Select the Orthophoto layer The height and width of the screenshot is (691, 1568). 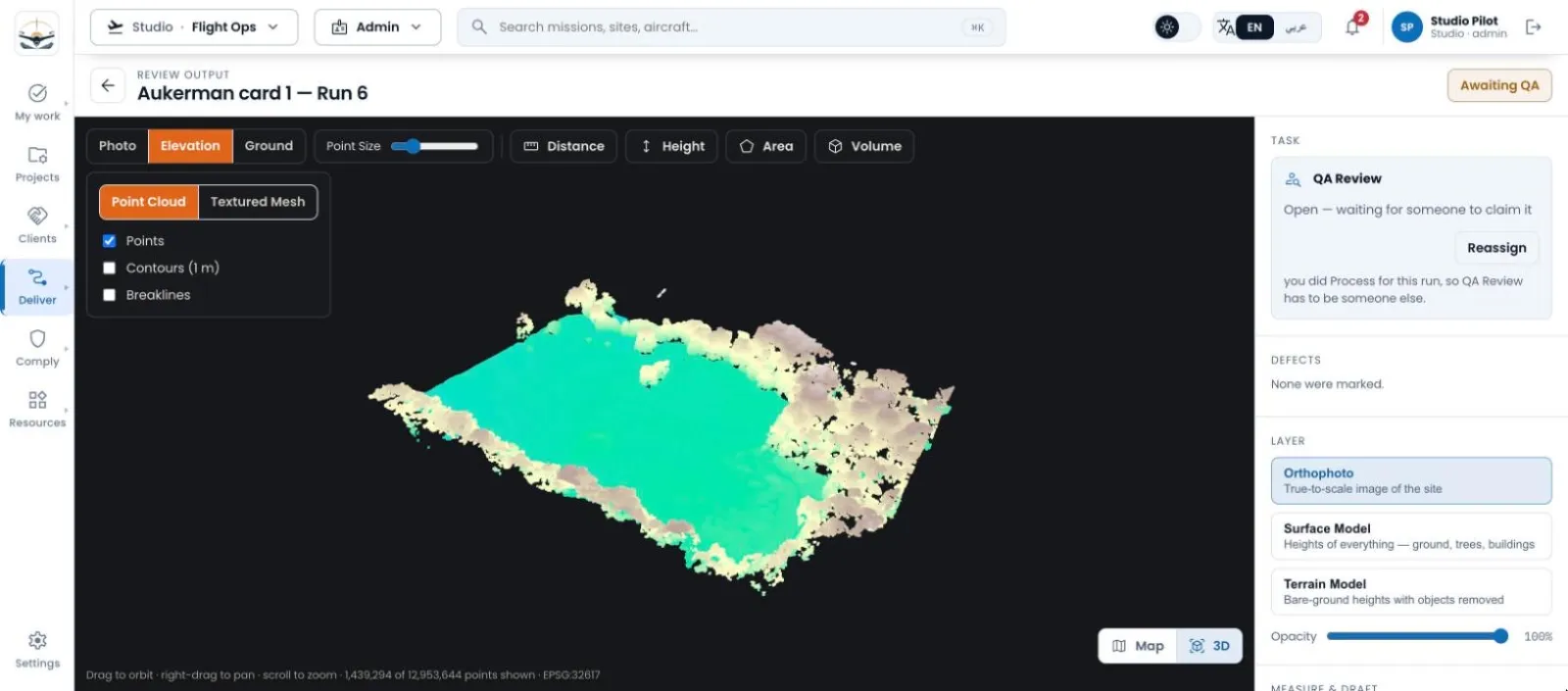[x=1411, y=480]
